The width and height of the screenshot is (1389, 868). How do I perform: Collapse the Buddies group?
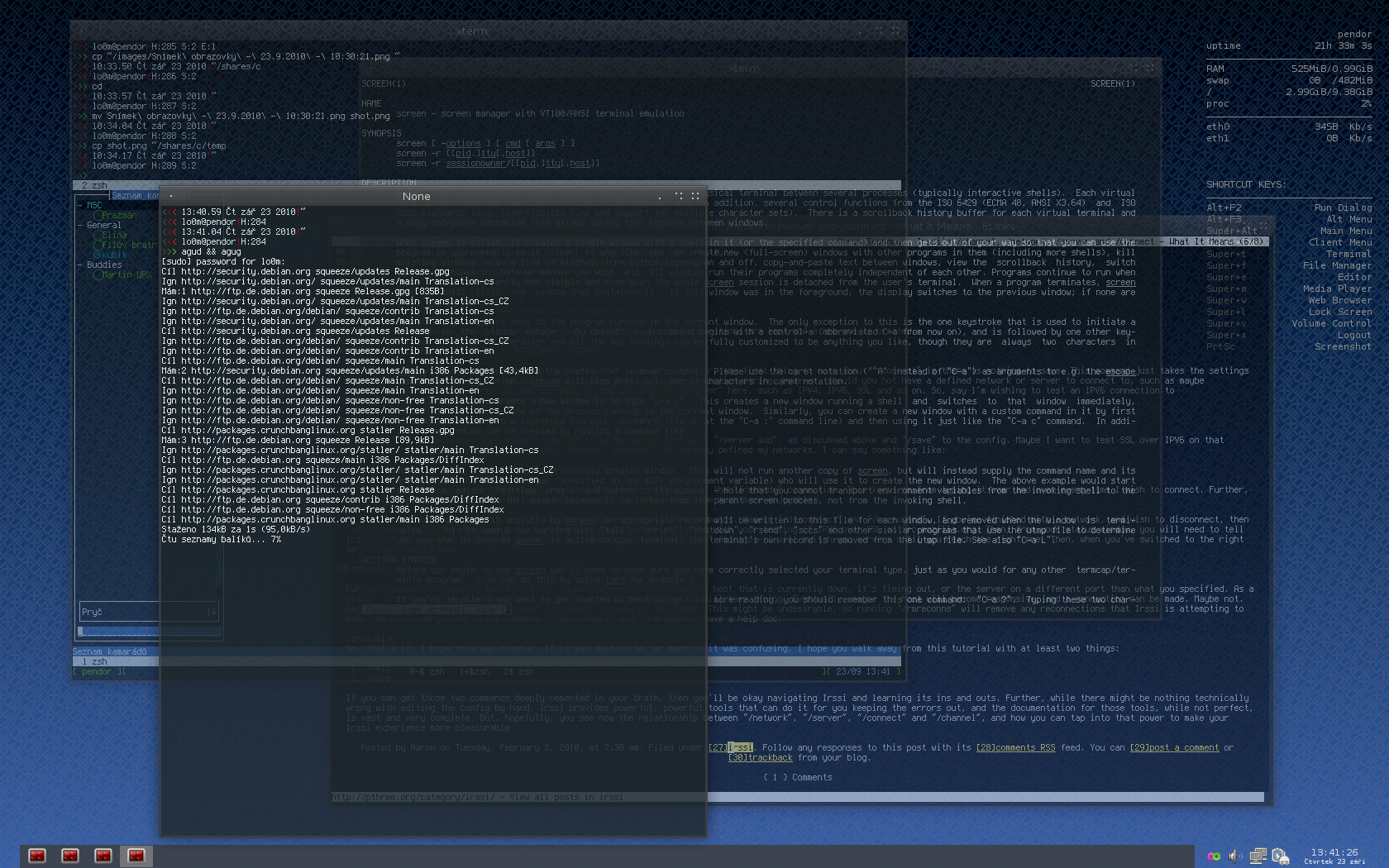point(80,265)
